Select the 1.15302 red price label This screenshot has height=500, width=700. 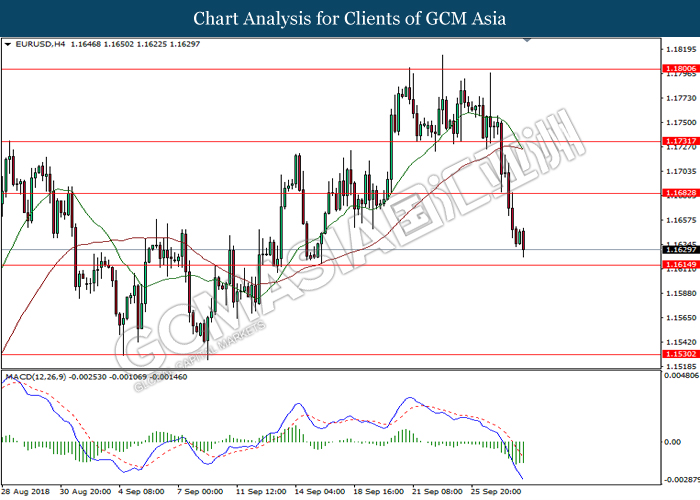pyautogui.click(x=680, y=354)
